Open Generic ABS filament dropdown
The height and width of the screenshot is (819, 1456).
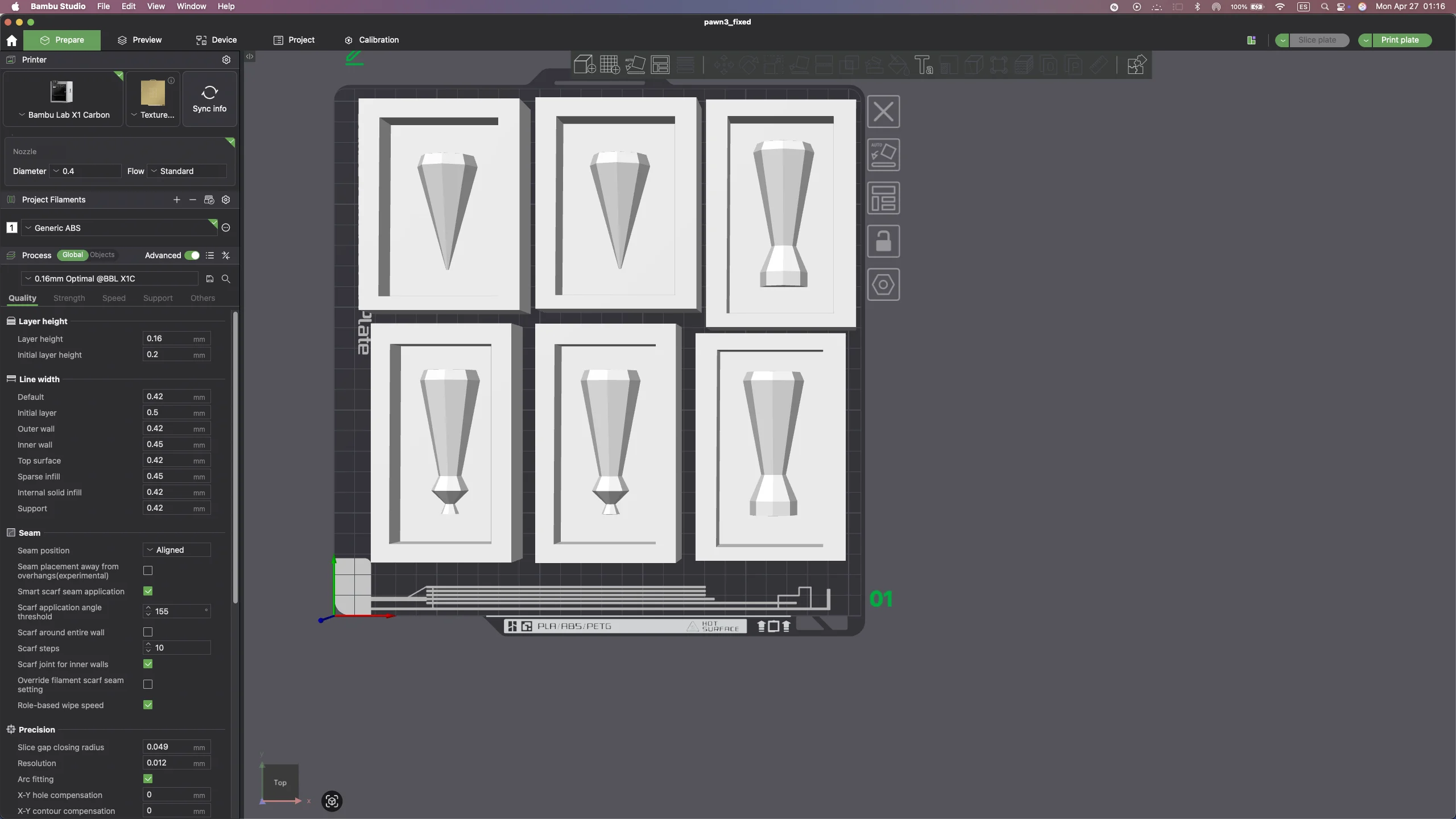click(x=119, y=227)
